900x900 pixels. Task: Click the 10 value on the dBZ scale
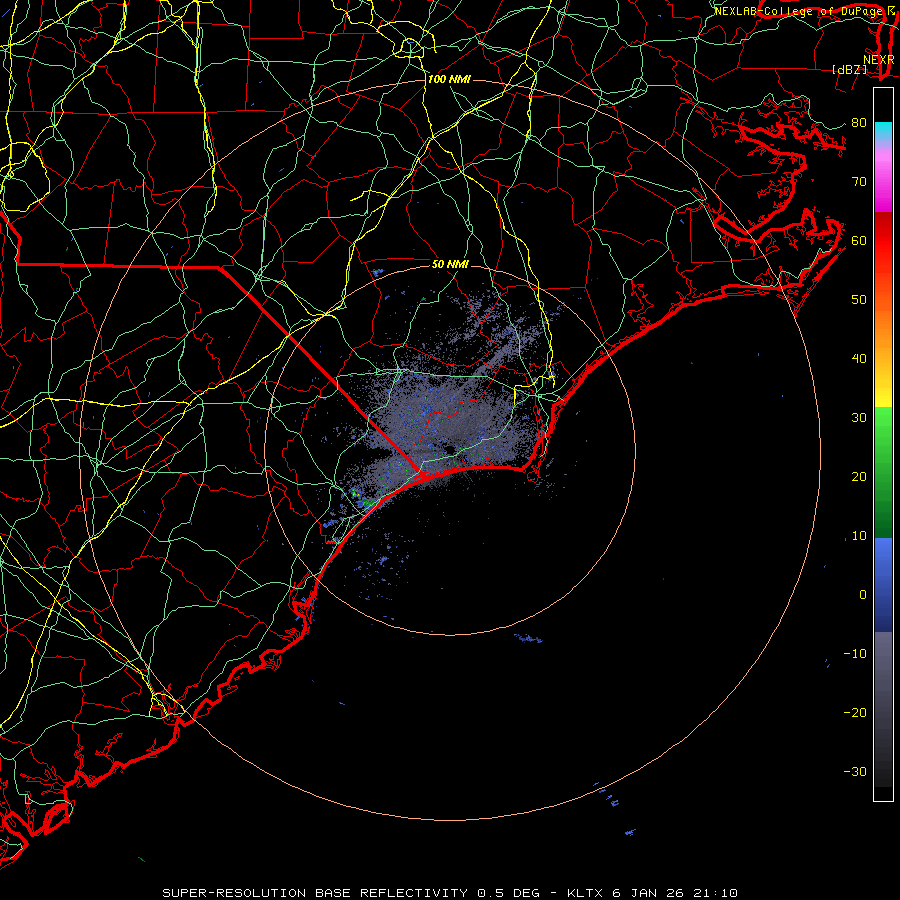click(859, 536)
